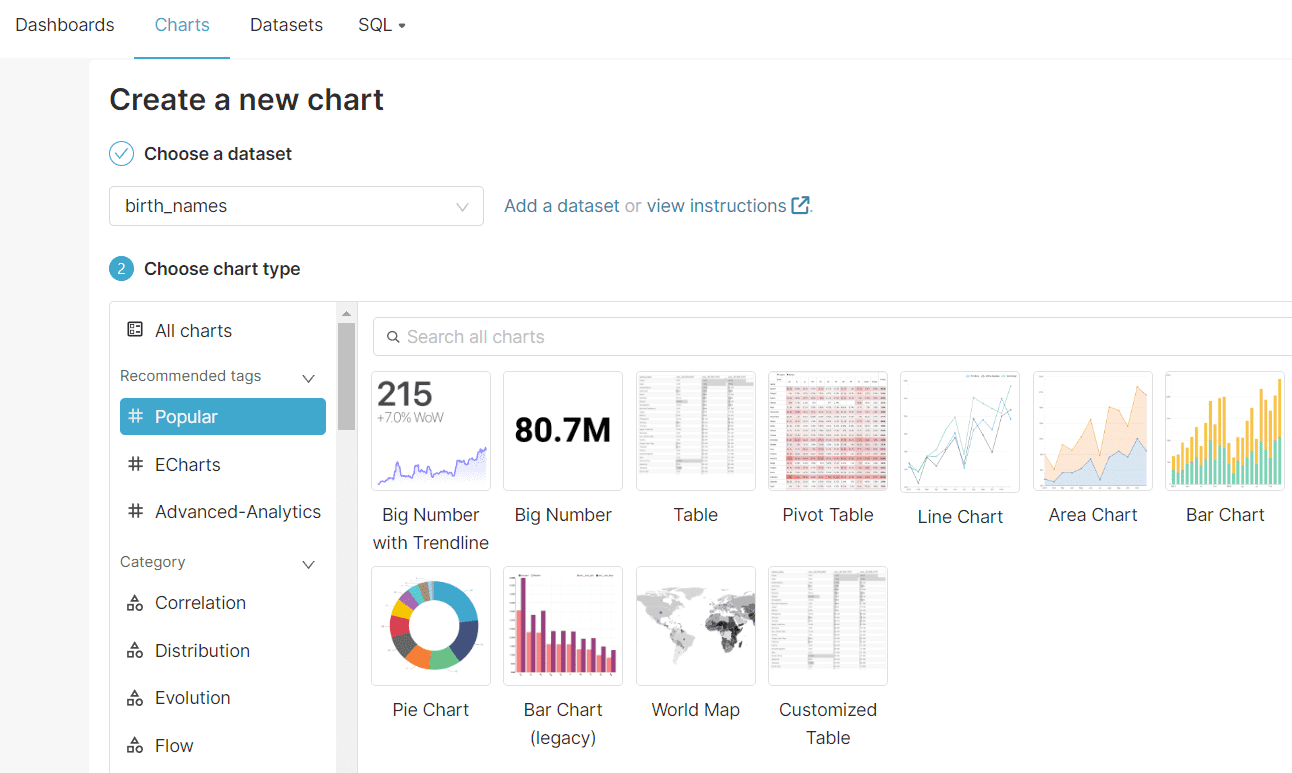
Task: Select the Line Chart type icon
Action: pyautogui.click(x=959, y=431)
